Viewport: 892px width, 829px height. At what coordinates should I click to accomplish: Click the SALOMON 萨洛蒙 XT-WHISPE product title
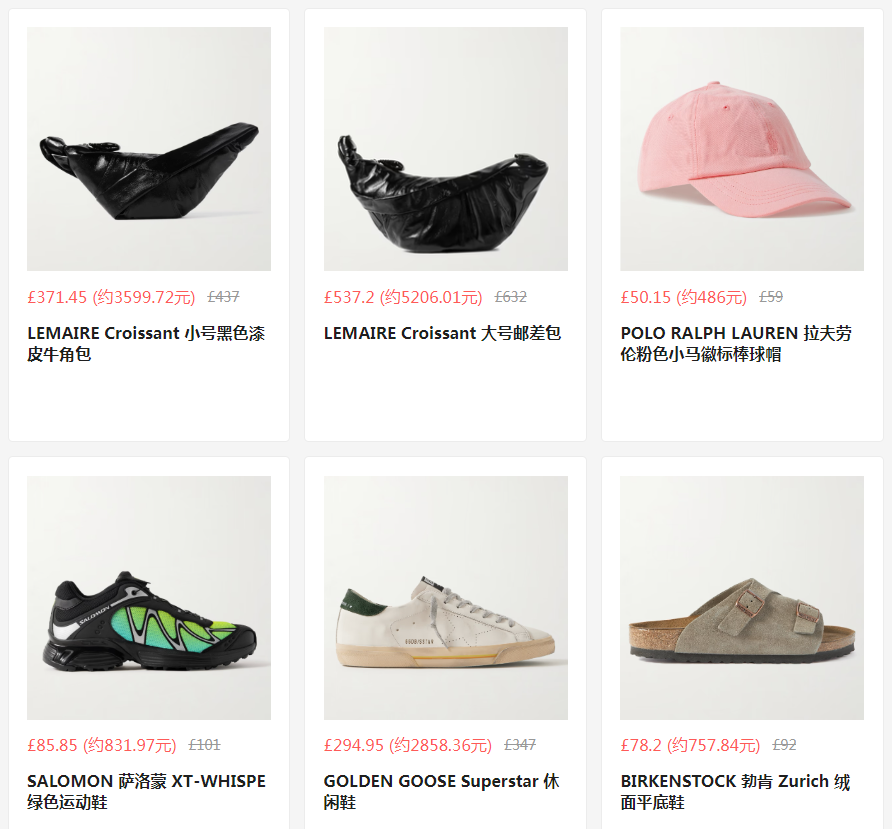(147, 791)
